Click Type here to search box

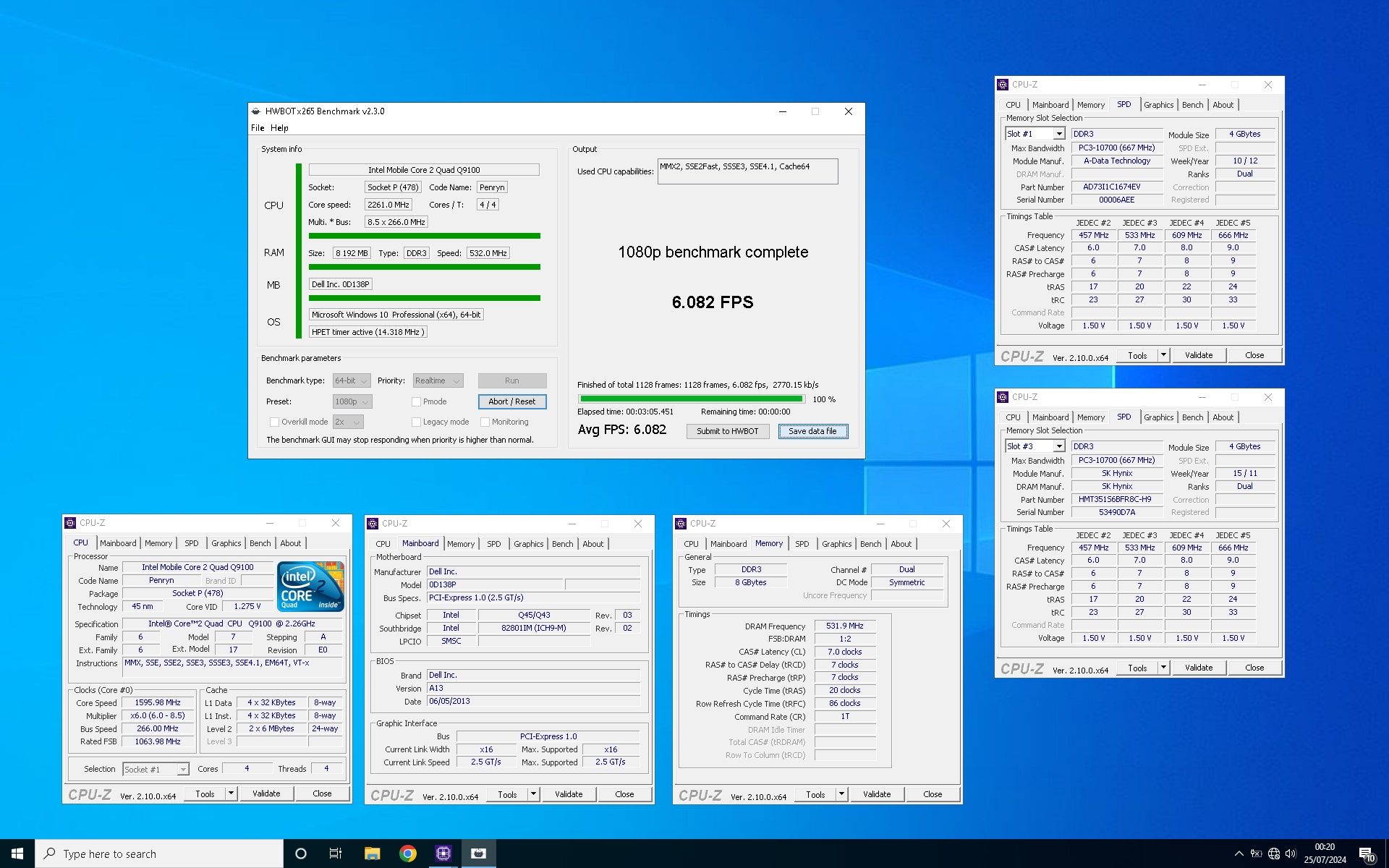159,854
